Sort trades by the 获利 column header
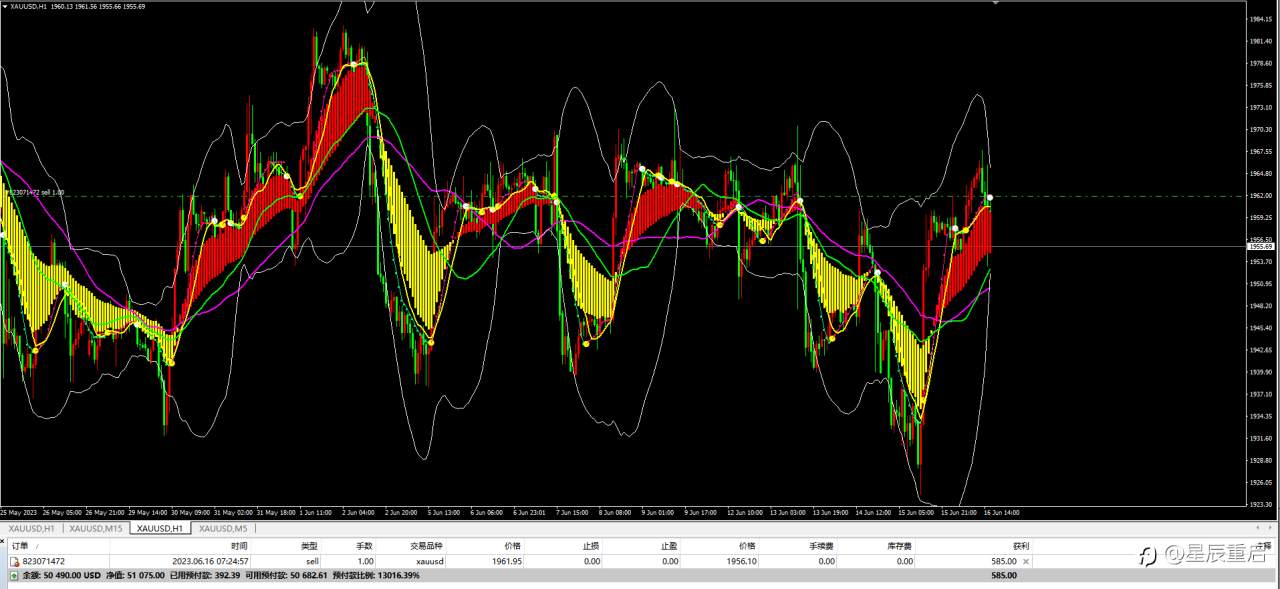1280x589 pixels. 1020,547
